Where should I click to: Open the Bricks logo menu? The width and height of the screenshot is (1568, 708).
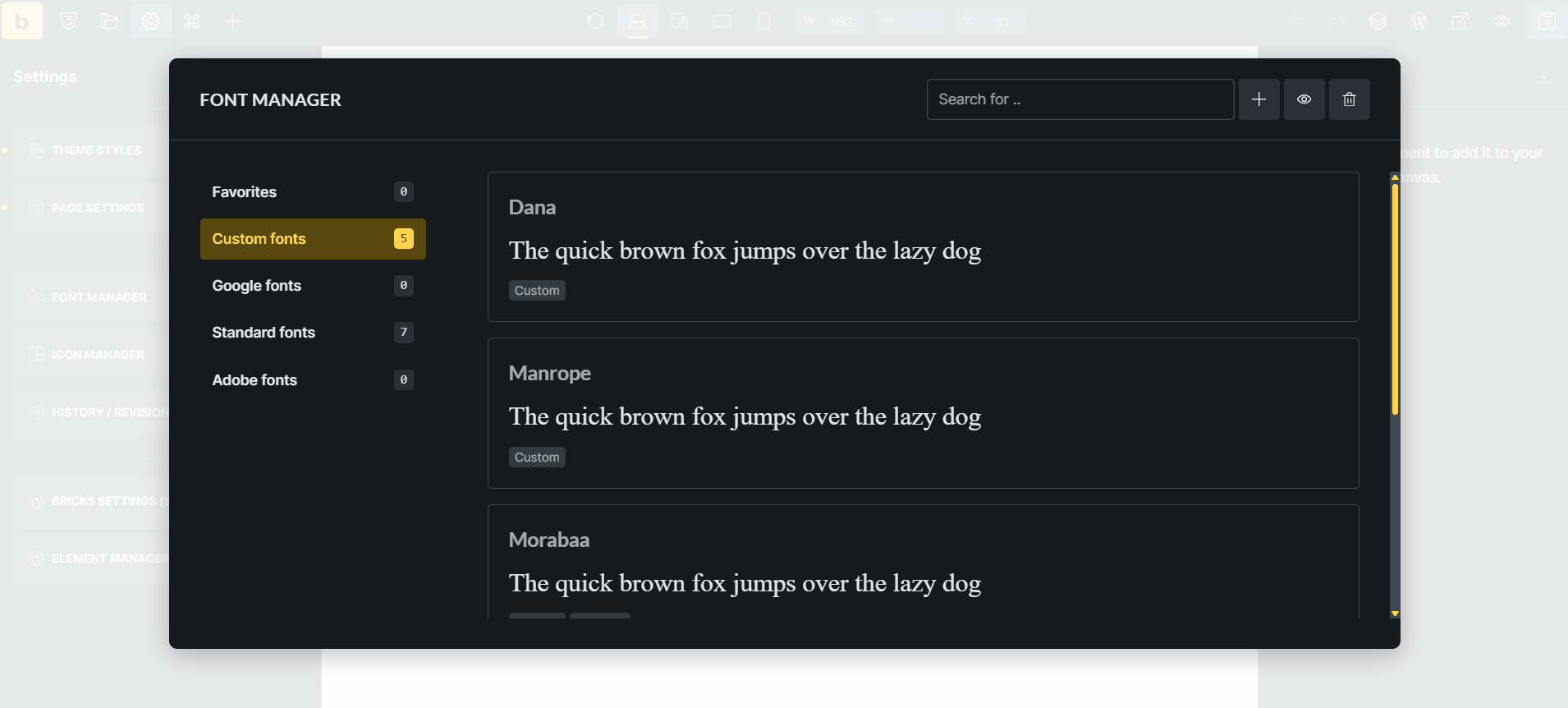tap(22, 21)
